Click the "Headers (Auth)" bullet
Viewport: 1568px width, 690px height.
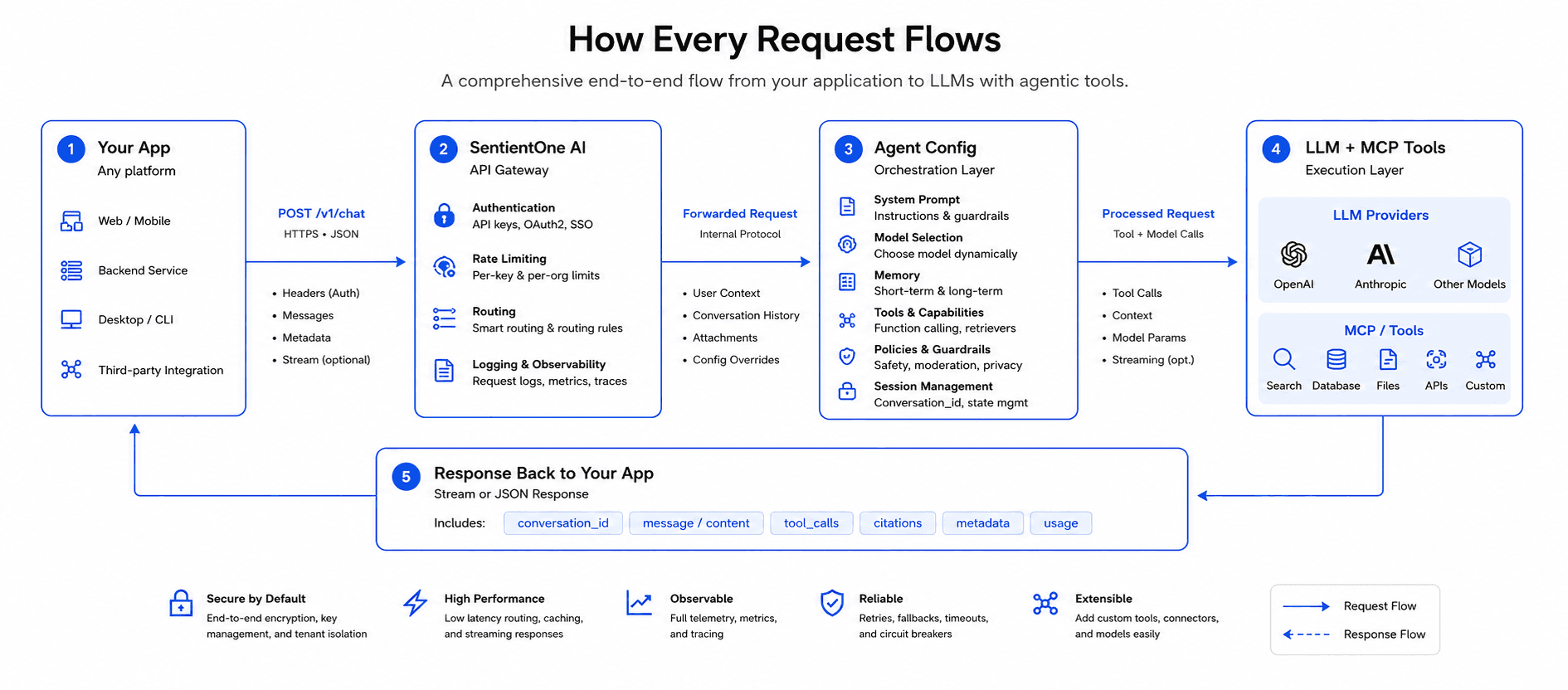click(320, 294)
